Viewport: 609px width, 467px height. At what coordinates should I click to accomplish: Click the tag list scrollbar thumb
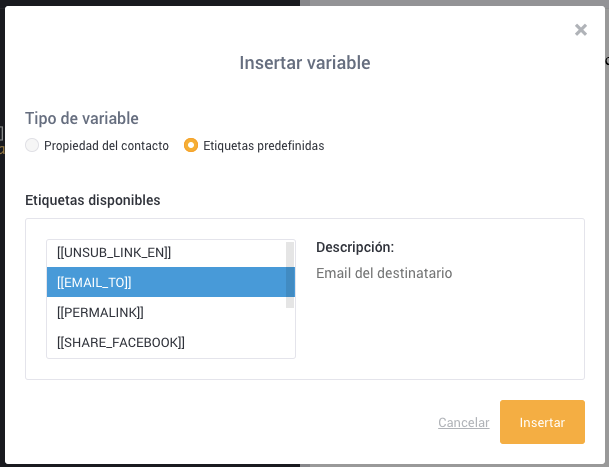coord(290,274)
